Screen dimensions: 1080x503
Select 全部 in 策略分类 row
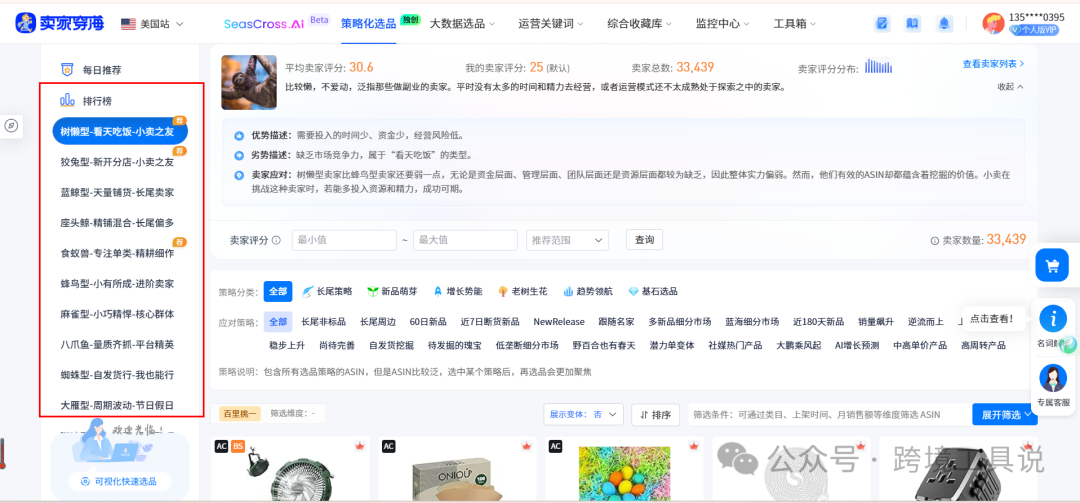point(278,291)
